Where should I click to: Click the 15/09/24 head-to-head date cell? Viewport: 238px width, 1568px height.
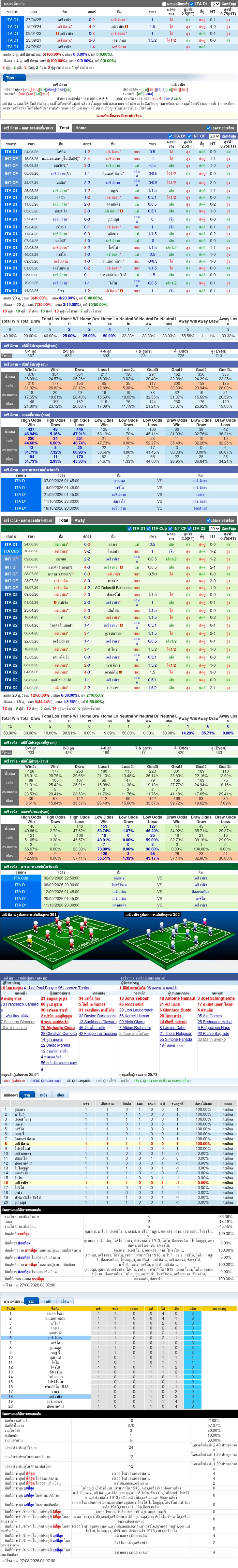click(x=34, y=27)
